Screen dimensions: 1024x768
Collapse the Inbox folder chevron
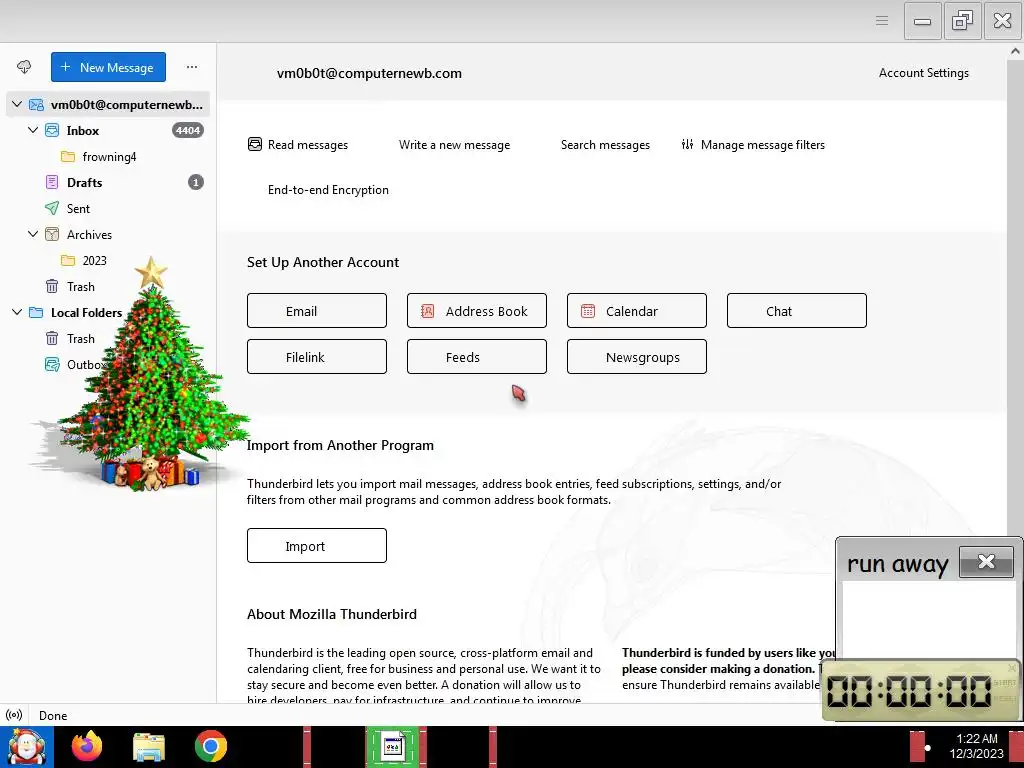click(x=33, y=130)
